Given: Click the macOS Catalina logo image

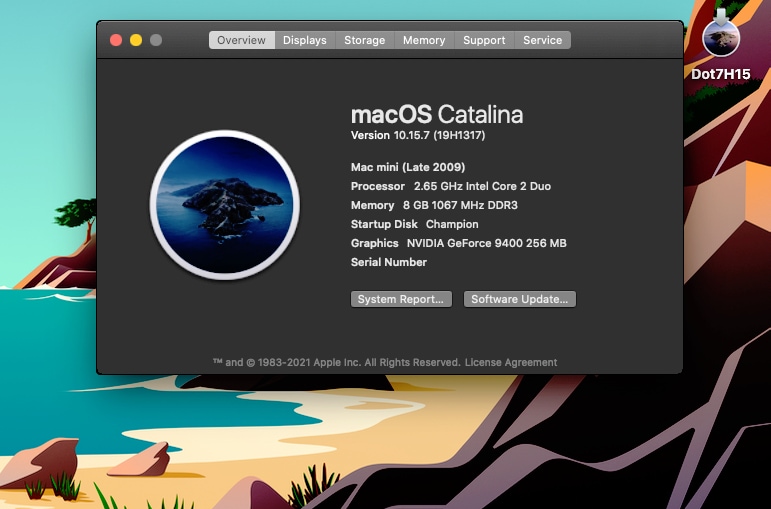Looking at the screenshot, I should click(x=225, y=205).
